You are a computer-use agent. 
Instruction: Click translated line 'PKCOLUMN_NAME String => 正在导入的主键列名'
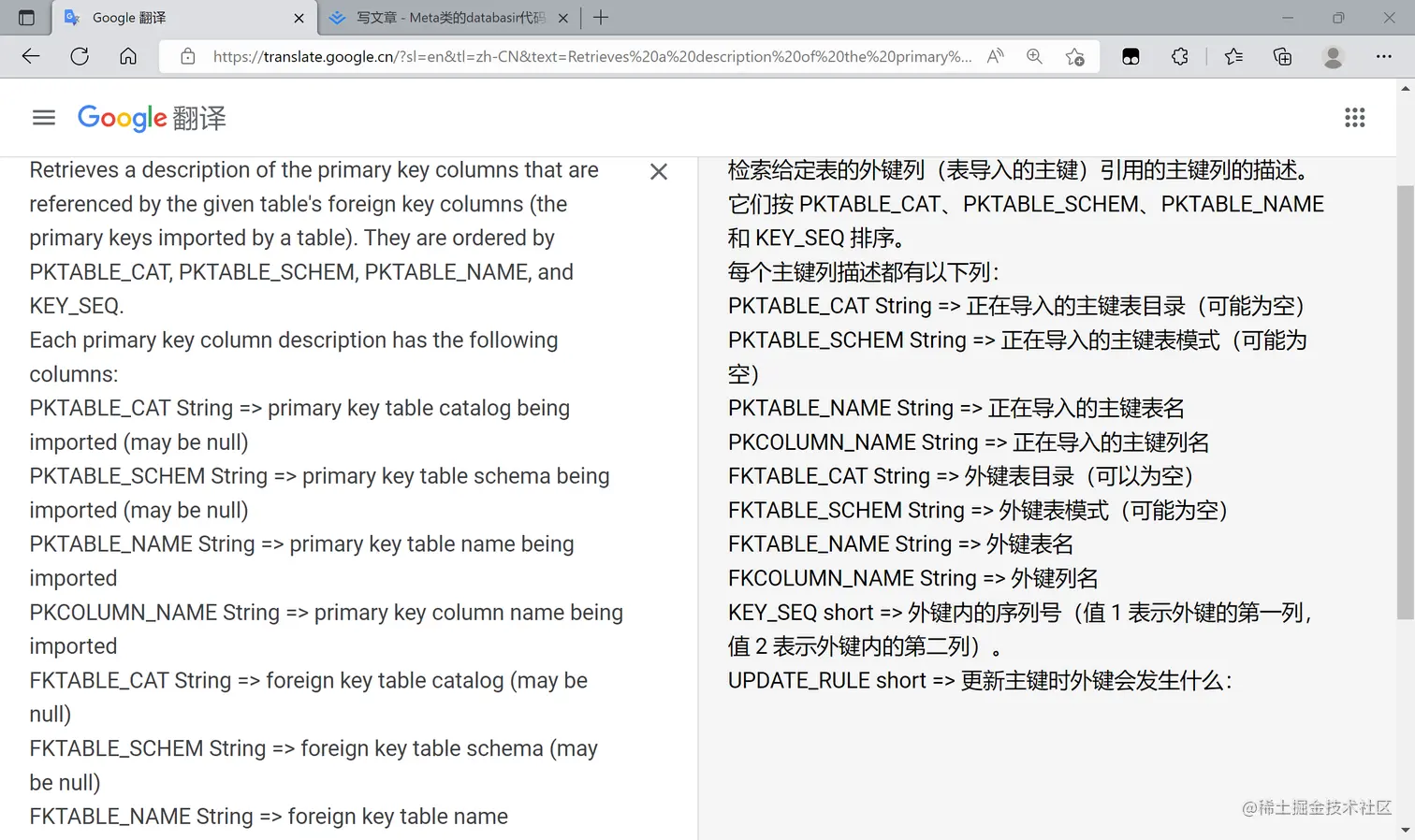coord(969,442)
